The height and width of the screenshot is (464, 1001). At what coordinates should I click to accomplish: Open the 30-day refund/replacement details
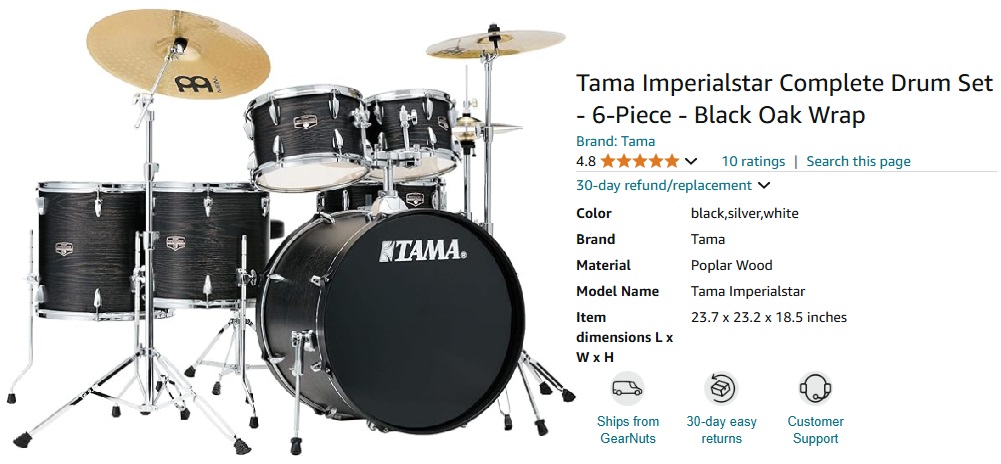tap(664, 186)
